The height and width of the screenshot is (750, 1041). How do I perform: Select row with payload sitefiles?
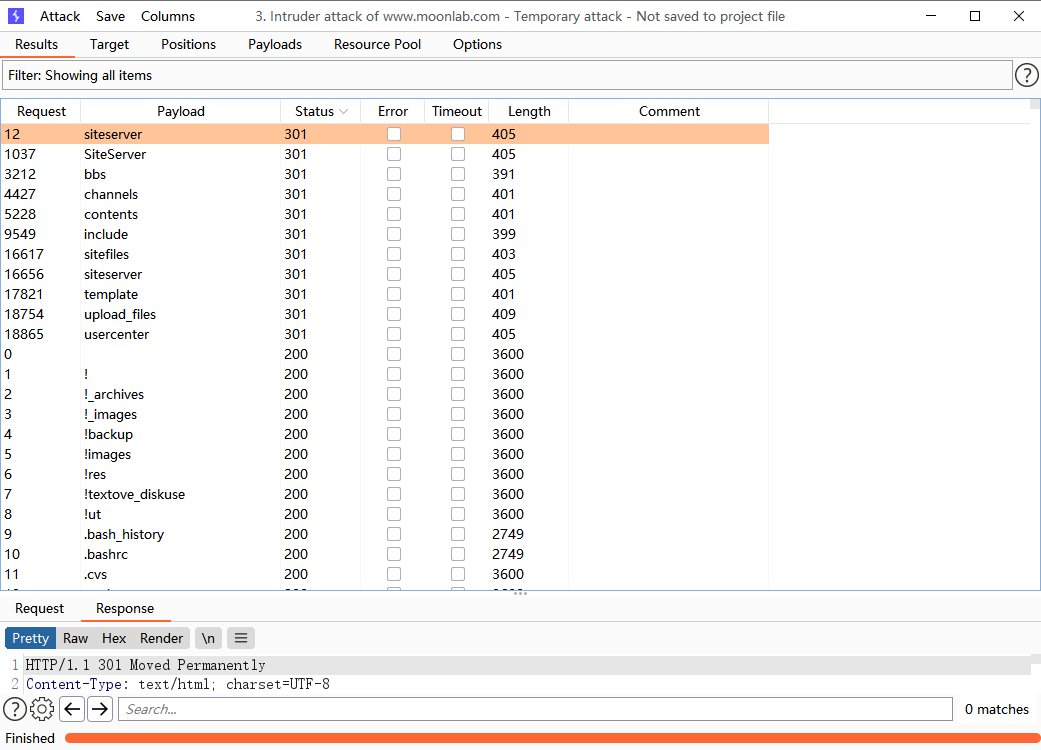point(385,254)
